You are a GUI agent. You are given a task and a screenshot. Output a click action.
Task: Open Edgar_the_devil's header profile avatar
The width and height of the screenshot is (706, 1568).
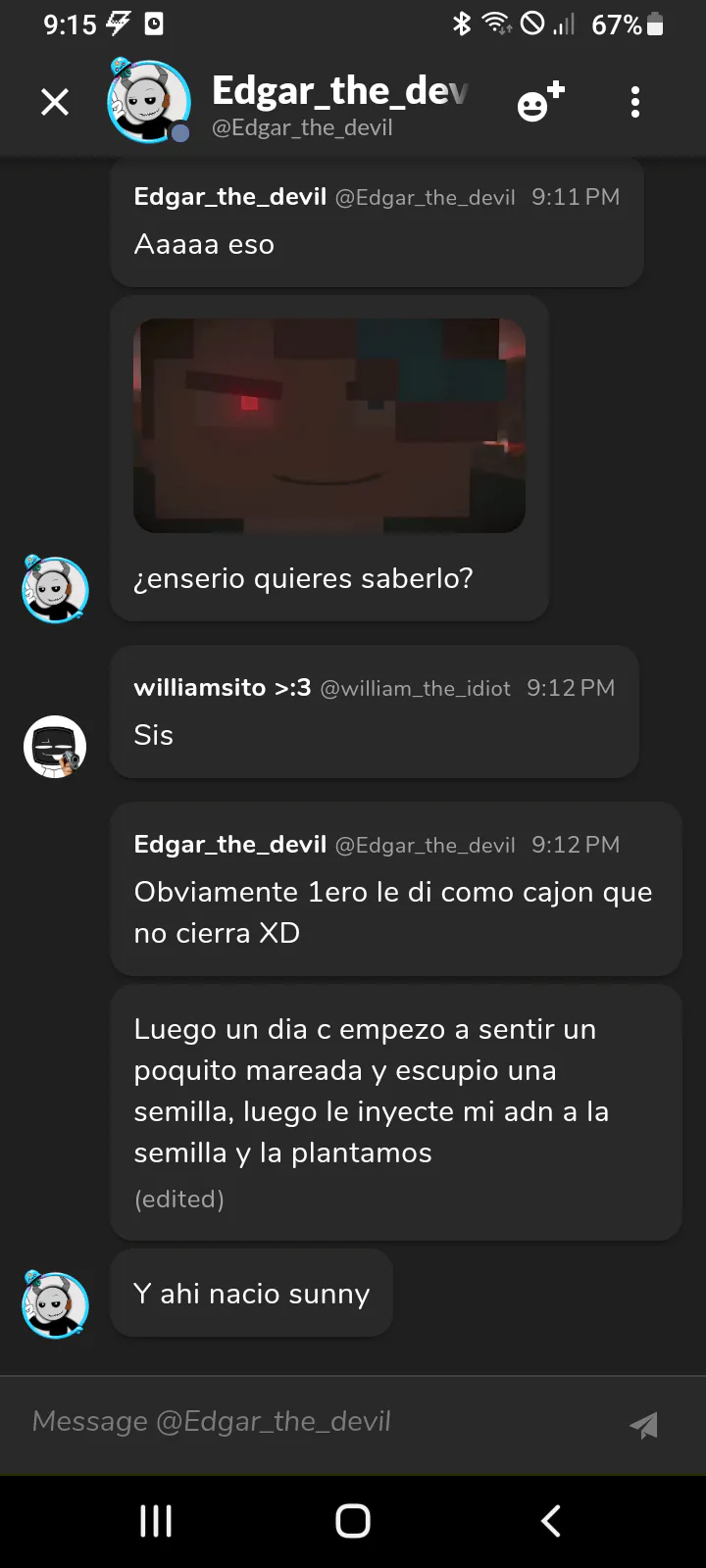click(148, 100)
